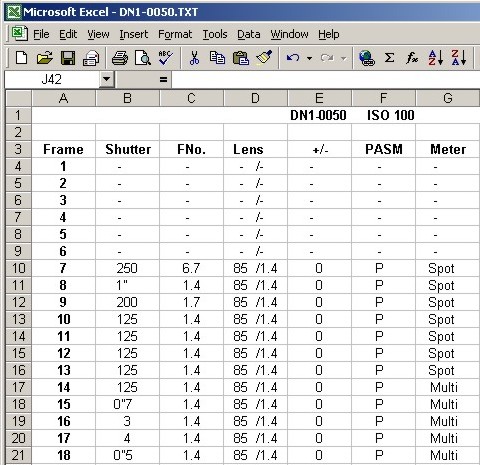
Task: Open the Undo history dropdown arrow
Action: point(310,58)
